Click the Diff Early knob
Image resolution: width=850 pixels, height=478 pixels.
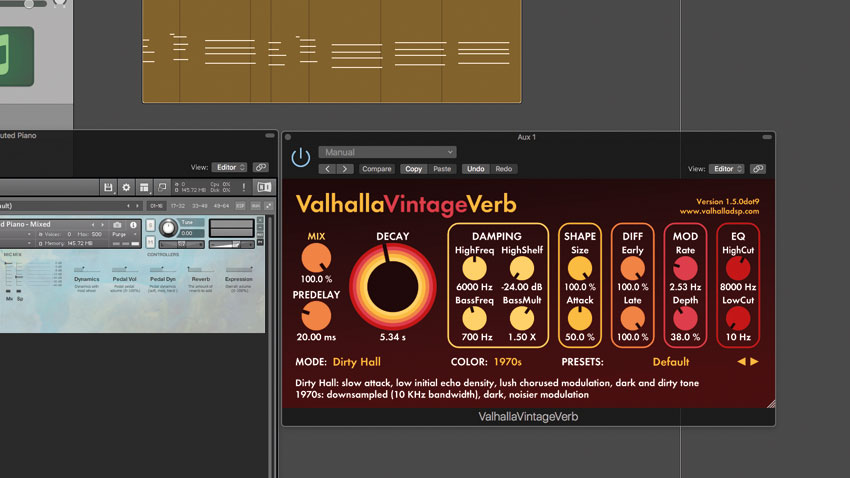632,269
